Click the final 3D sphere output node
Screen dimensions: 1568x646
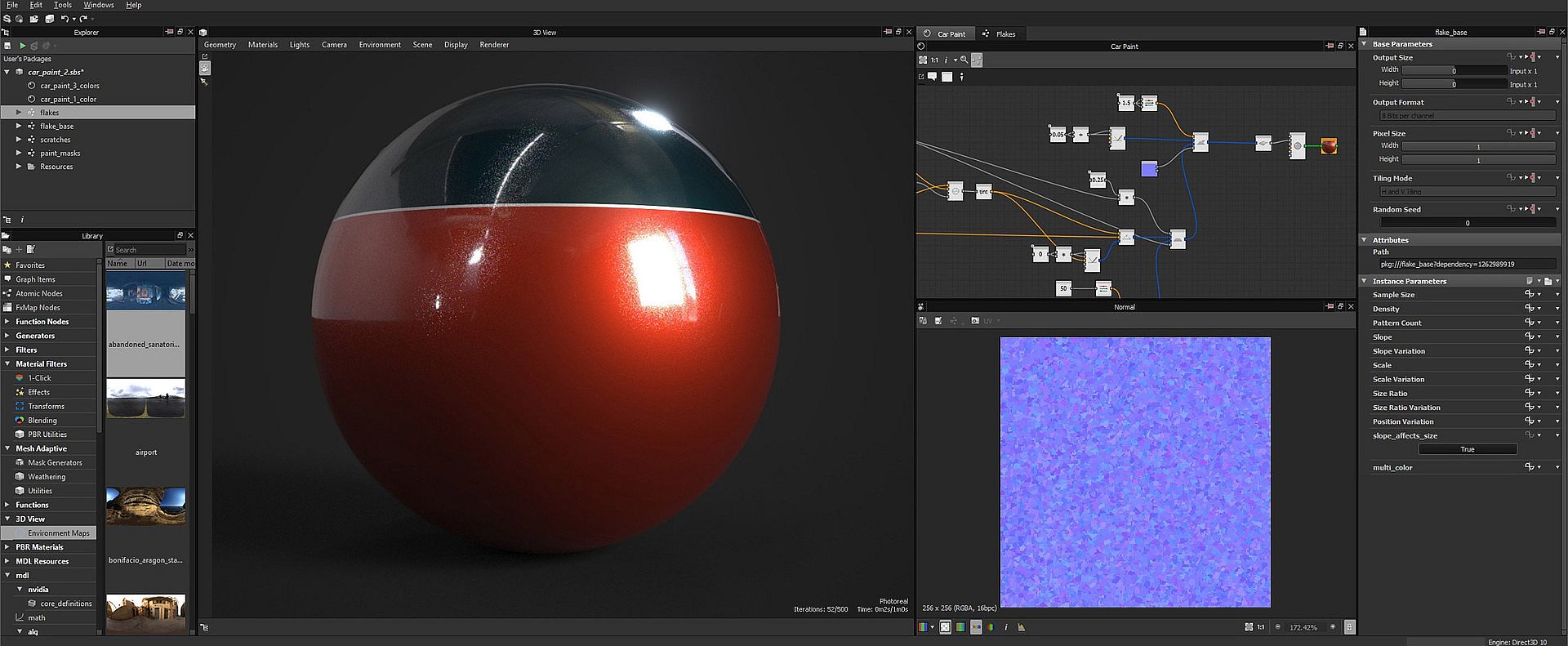pos(1329,146)
